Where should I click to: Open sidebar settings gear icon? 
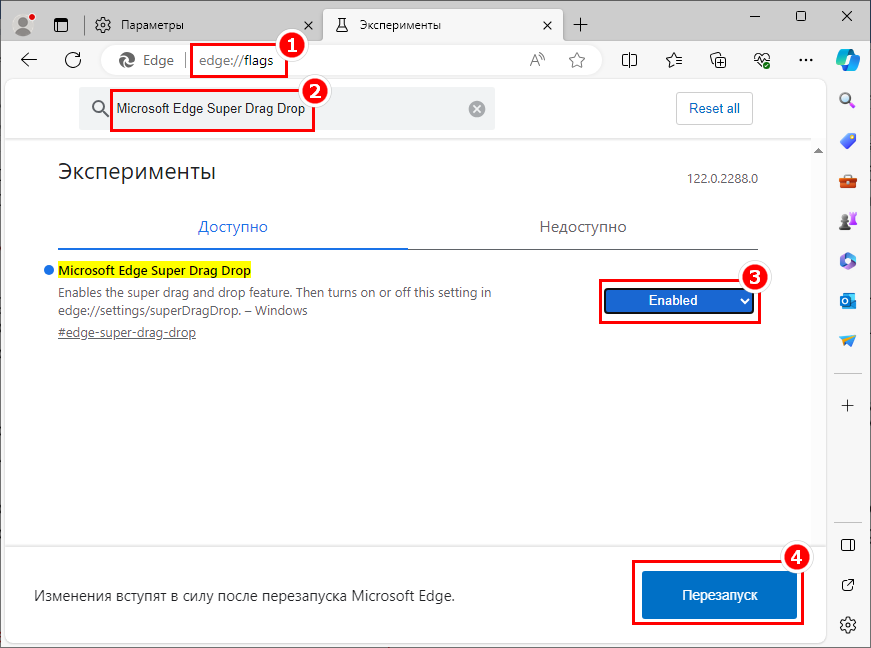coord(848,625)
